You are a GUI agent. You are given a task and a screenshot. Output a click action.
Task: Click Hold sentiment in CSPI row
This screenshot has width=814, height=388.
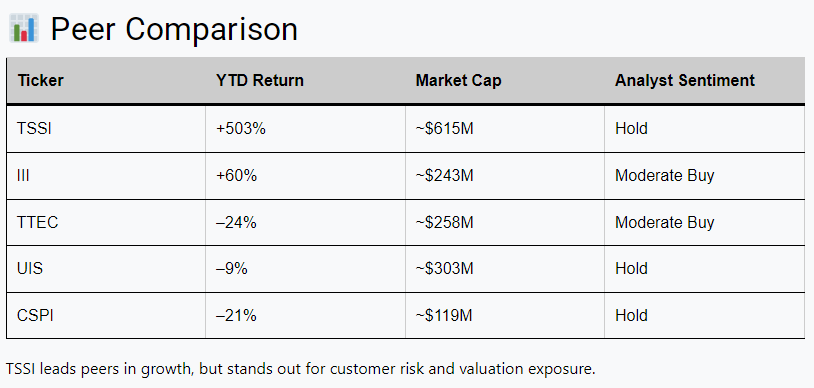coord(631,315)
